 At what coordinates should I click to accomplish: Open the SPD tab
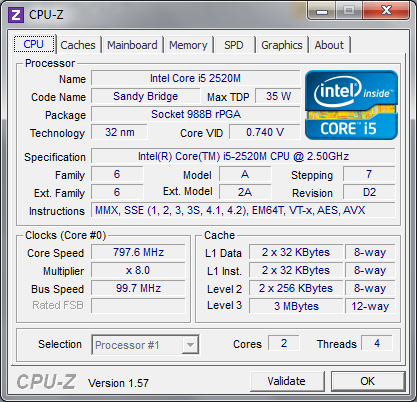coord(234,45)
